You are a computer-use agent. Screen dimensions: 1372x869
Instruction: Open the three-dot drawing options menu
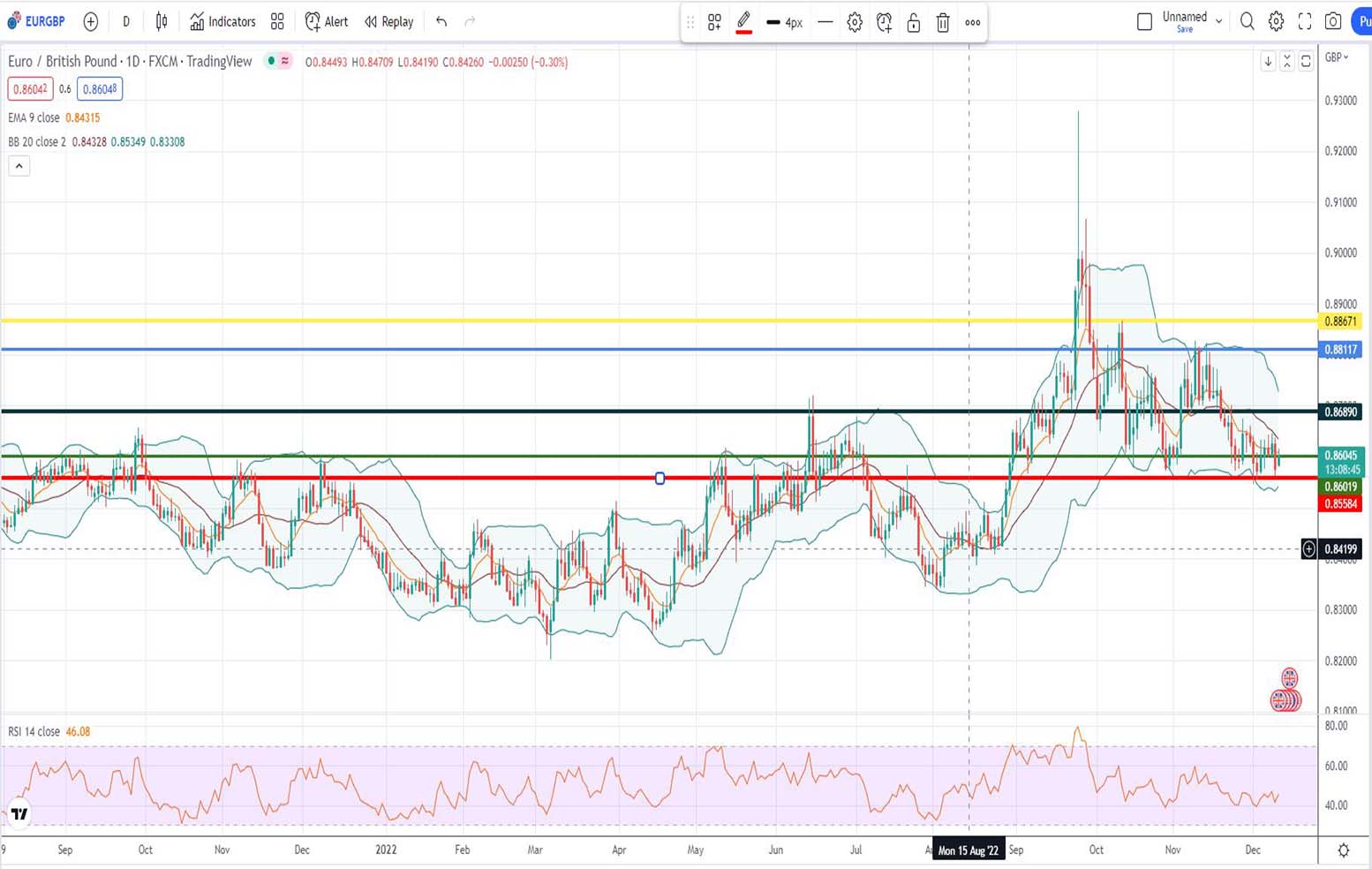click(972, 22)
